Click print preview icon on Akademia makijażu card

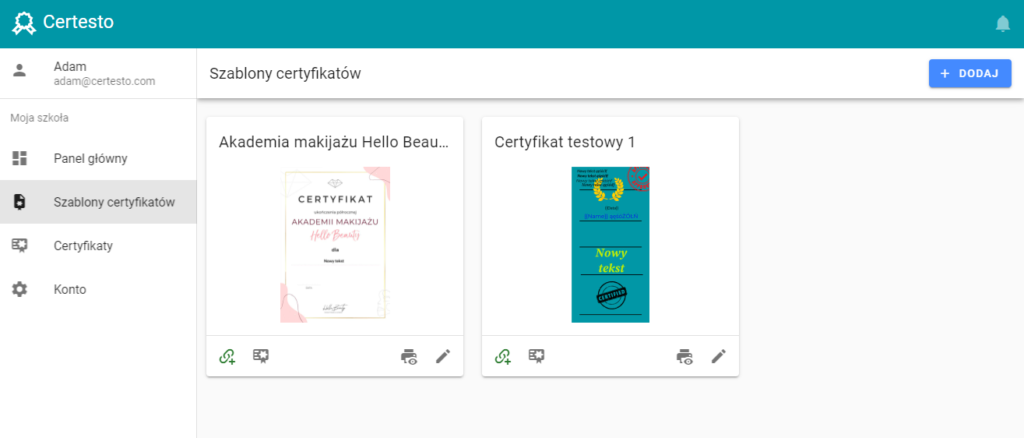tap(409, 356)
